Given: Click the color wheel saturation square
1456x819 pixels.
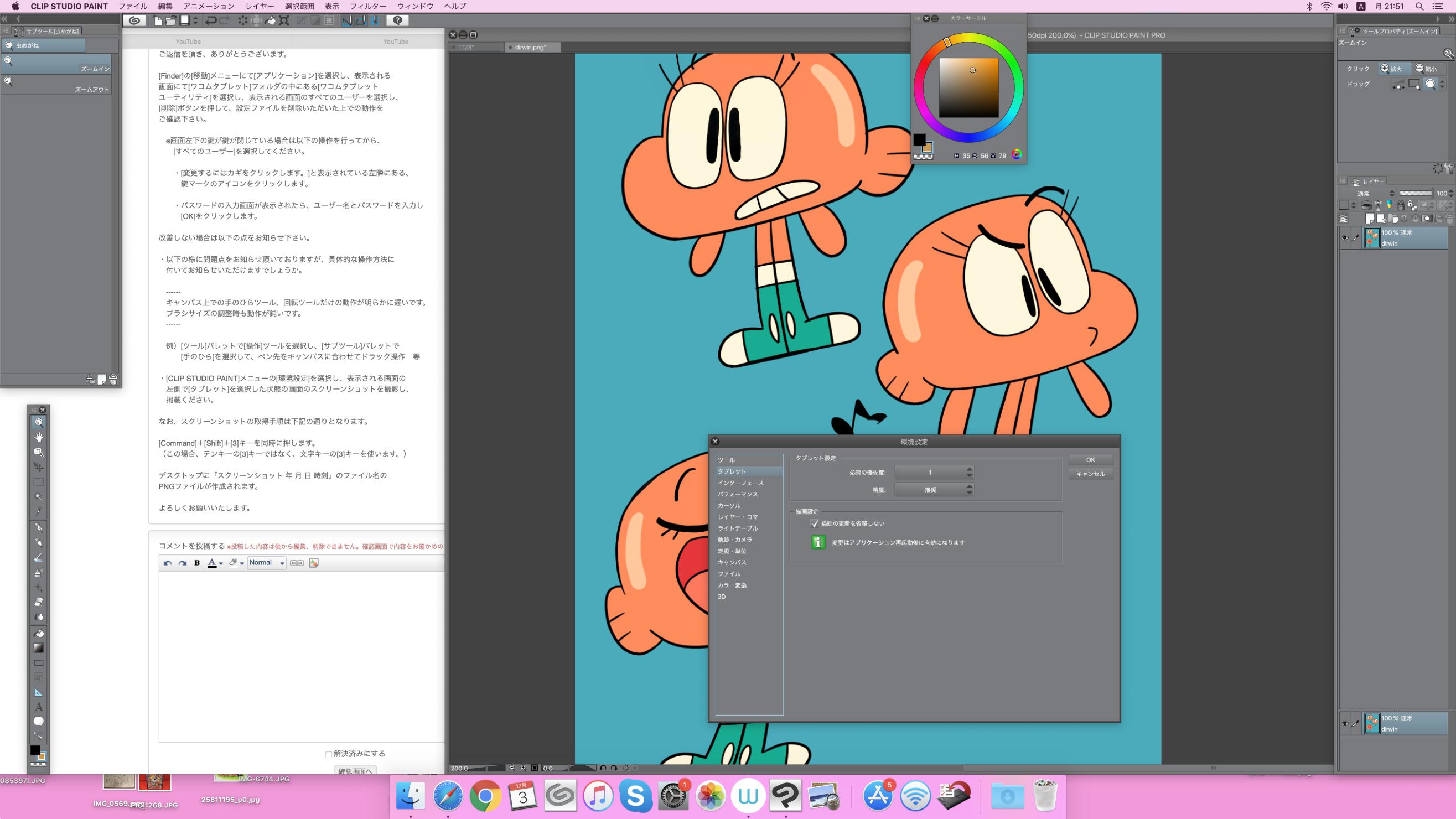Looking at the screenshot, I should 968,87.
